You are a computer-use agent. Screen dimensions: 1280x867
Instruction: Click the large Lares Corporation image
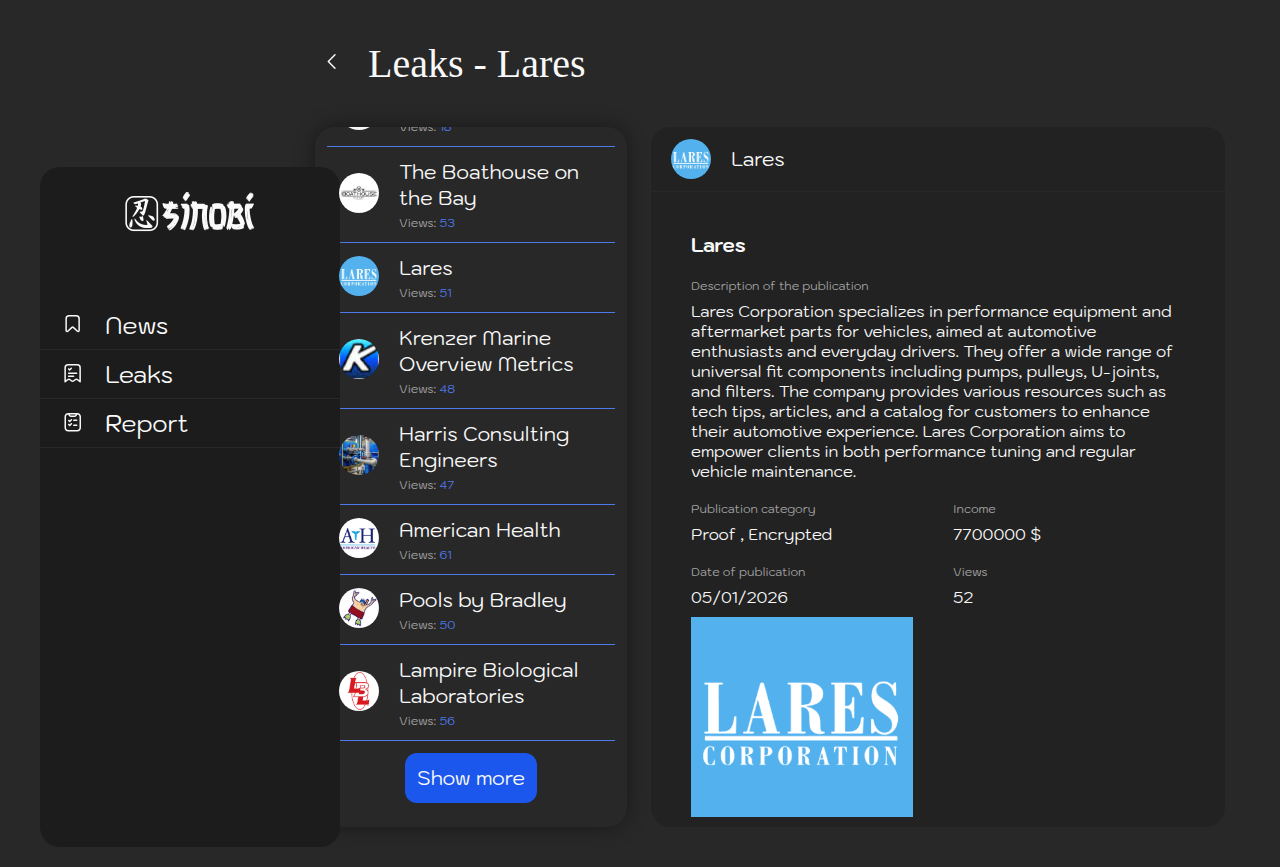802,717
